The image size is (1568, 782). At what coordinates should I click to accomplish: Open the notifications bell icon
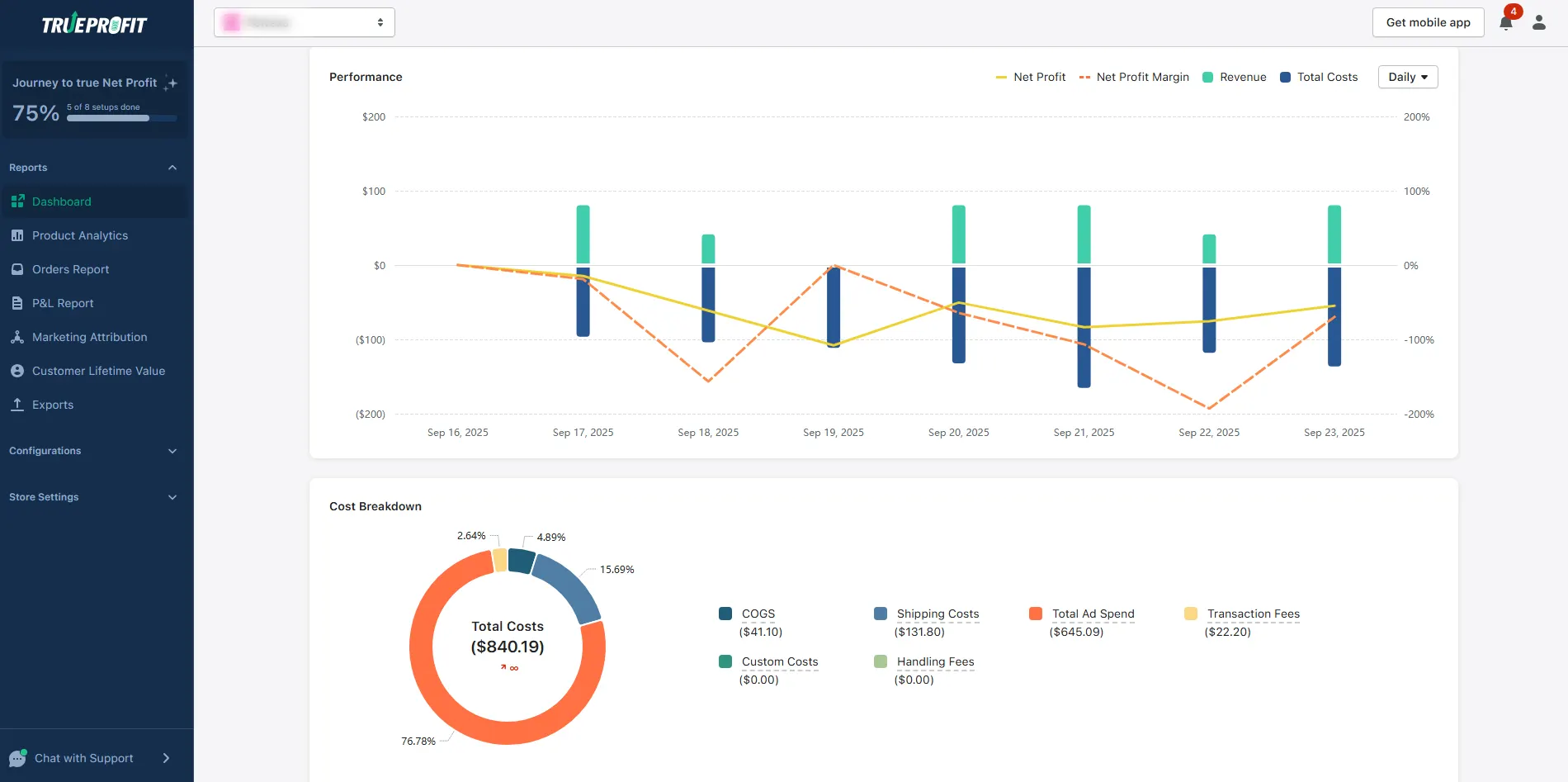[1506, 22]
